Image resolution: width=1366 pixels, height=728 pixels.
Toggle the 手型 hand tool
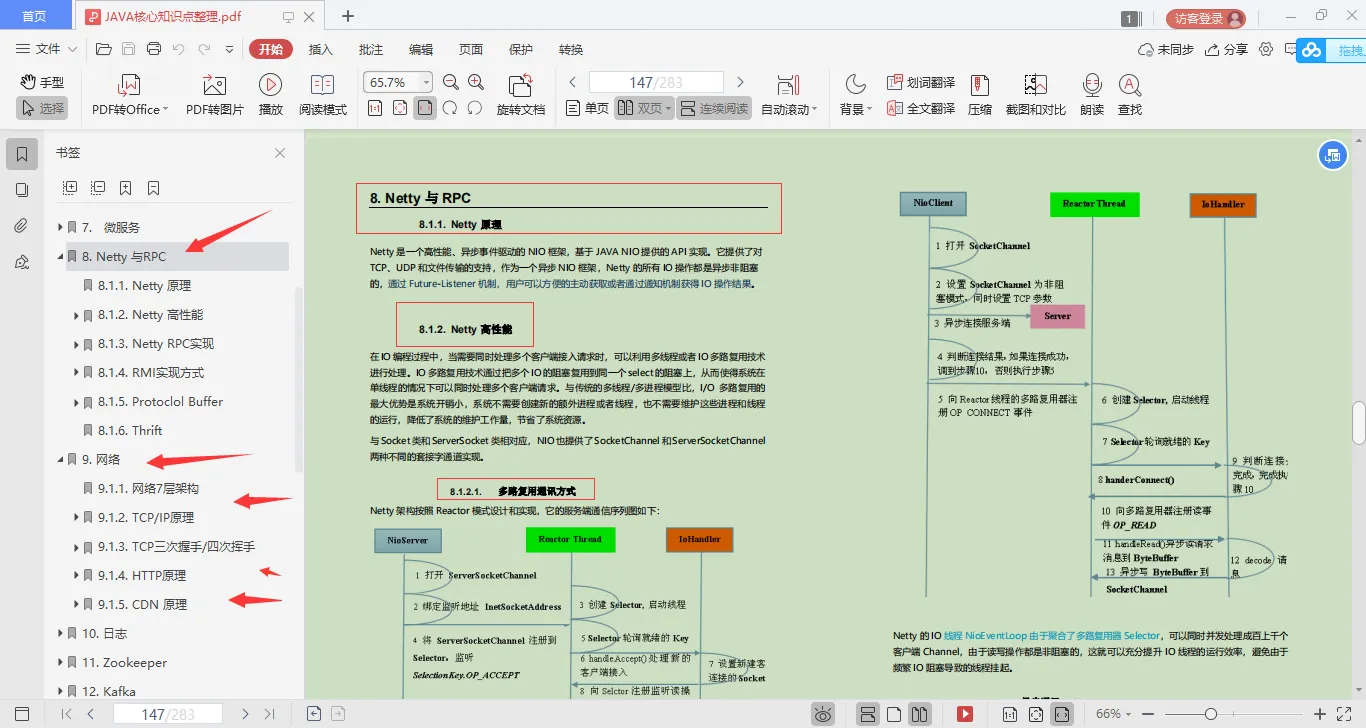[42, 82]
